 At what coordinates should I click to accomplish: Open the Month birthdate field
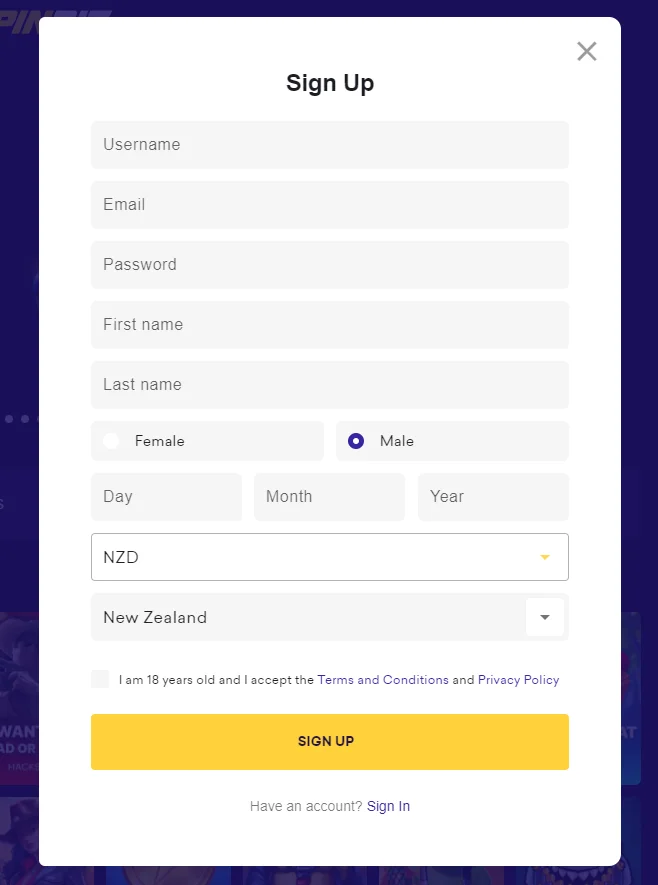(329, 497)
